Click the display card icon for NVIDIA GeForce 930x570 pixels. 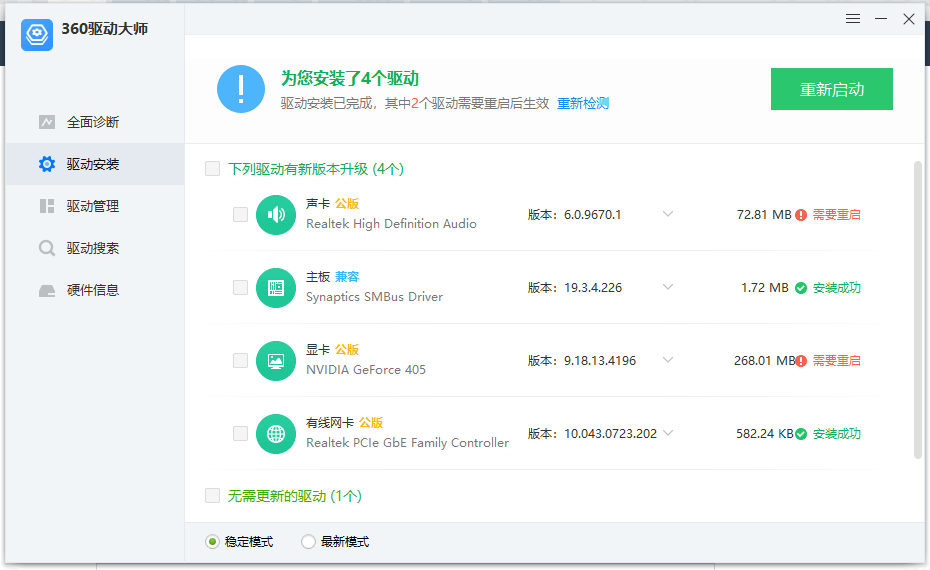point(276,361)
